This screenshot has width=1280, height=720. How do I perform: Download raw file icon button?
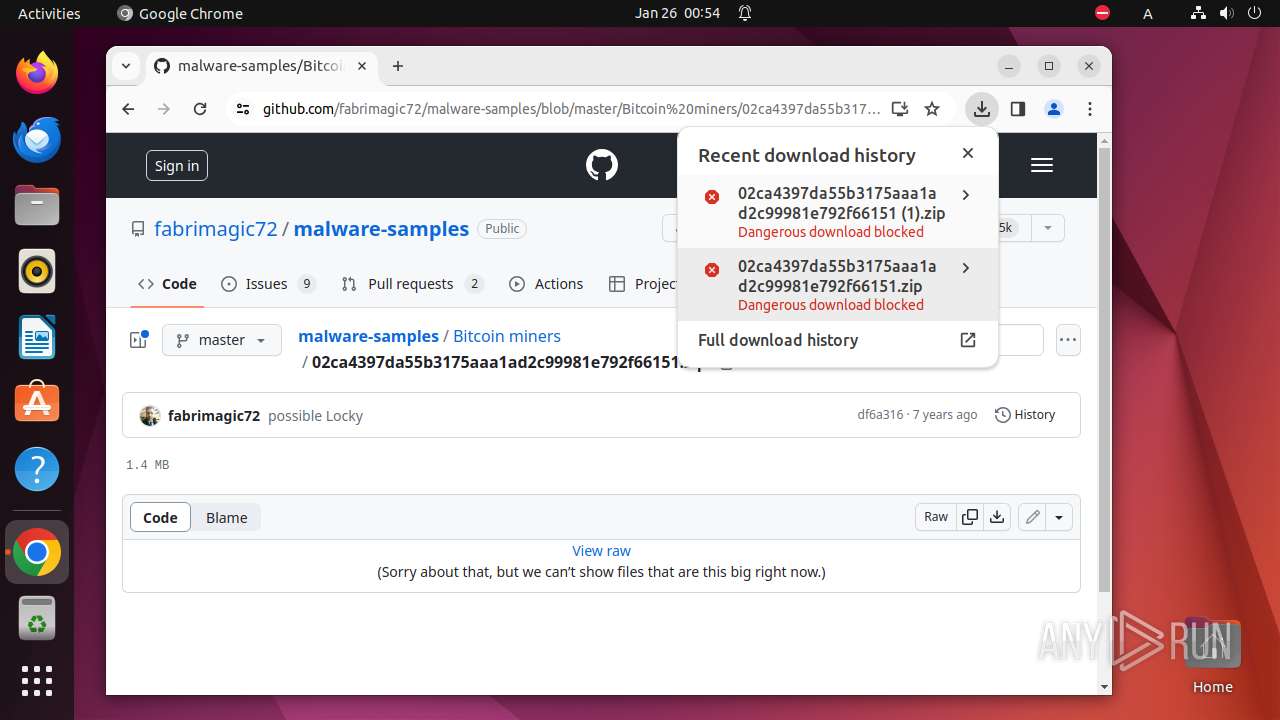997,517
